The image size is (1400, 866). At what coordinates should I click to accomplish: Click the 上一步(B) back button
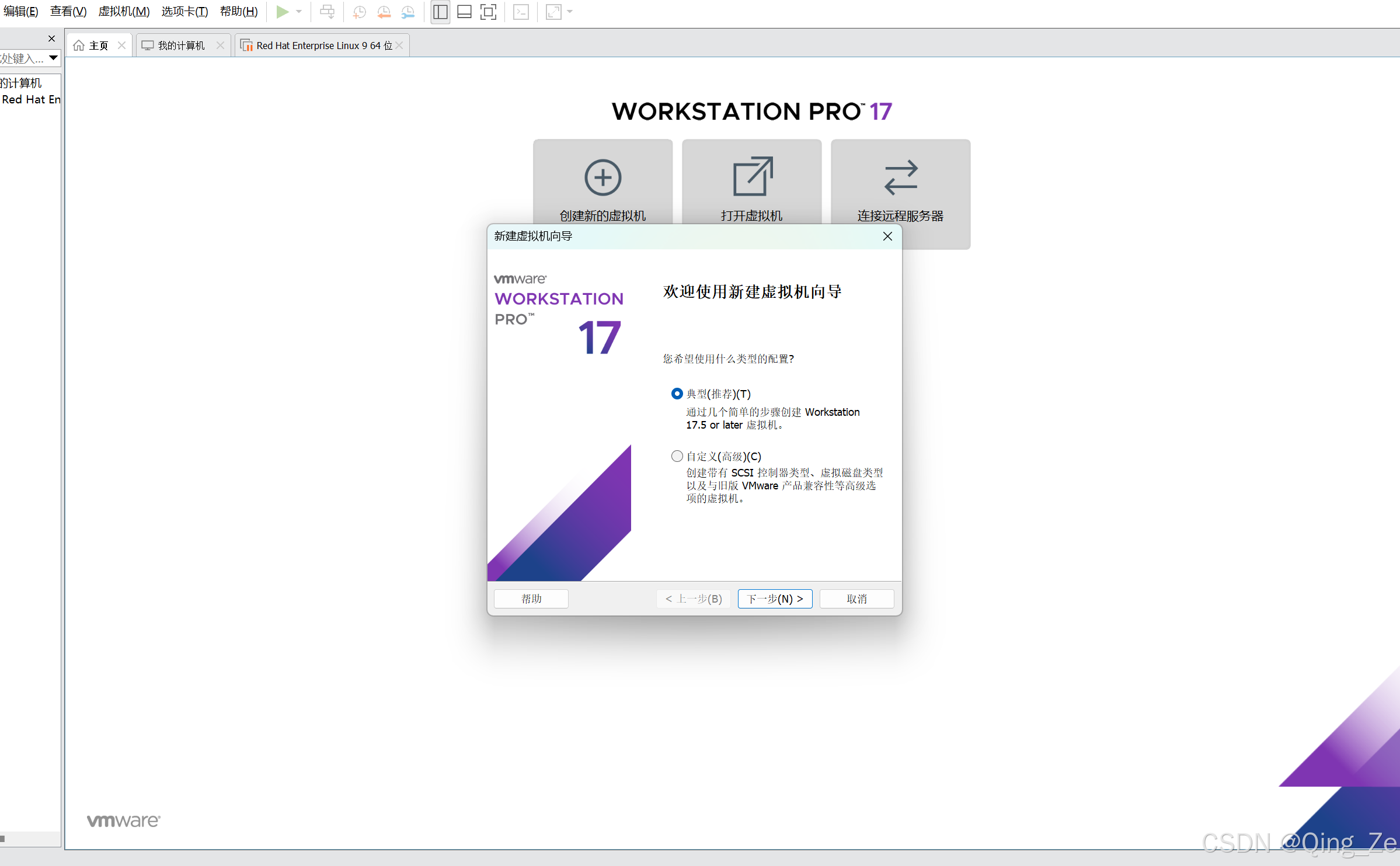[x=694, y=599]
